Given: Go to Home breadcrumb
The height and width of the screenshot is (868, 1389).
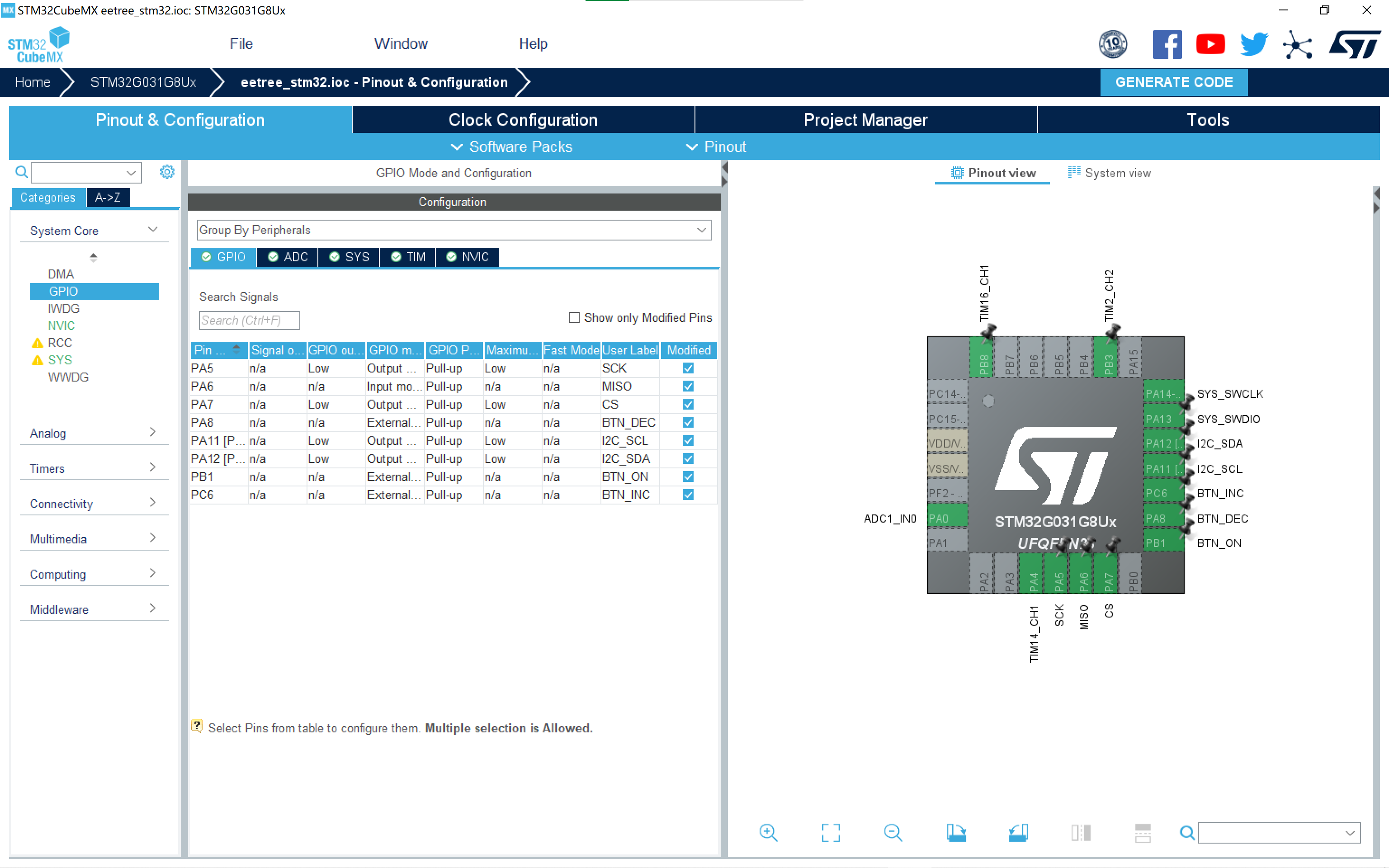Looking at the screenshot, I should click(33, 82).
